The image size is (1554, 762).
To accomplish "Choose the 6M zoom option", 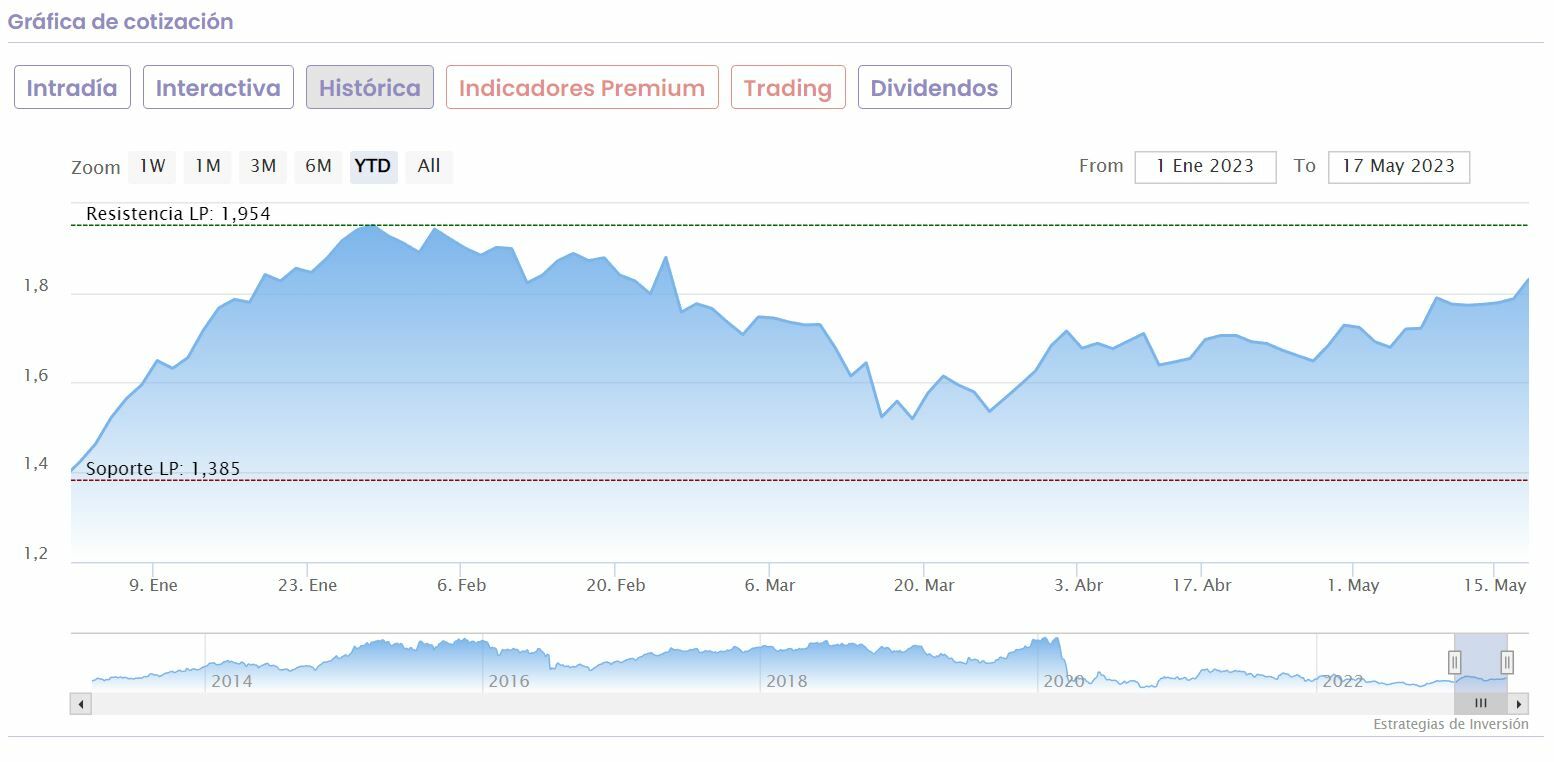I will (318, 166).
